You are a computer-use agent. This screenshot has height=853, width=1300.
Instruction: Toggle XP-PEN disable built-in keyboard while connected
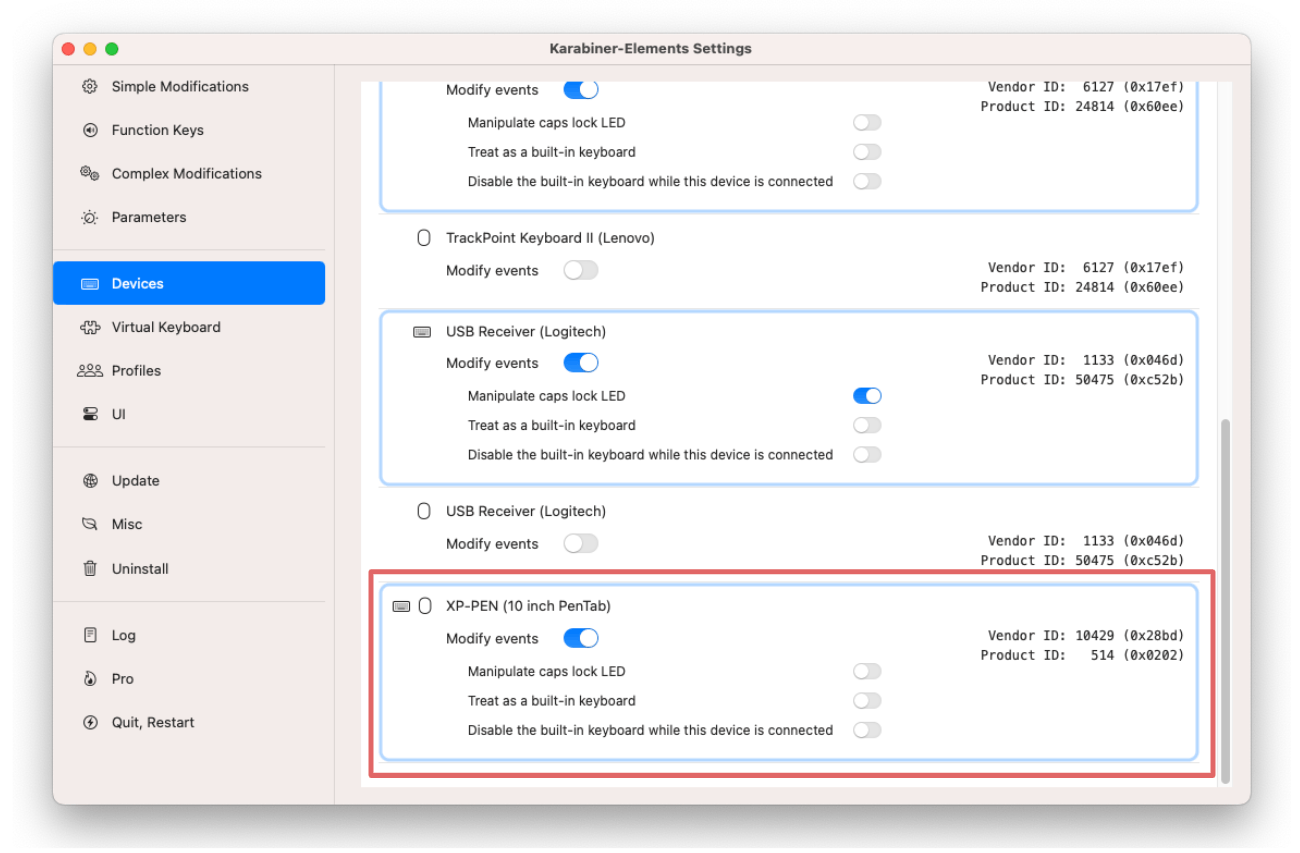click(867, 730)
